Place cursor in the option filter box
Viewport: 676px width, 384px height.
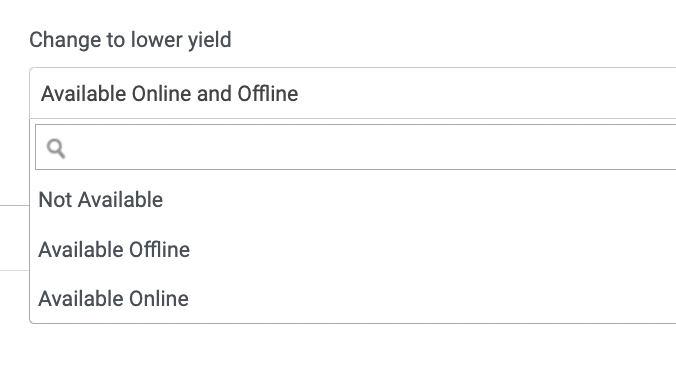(356, 147)
